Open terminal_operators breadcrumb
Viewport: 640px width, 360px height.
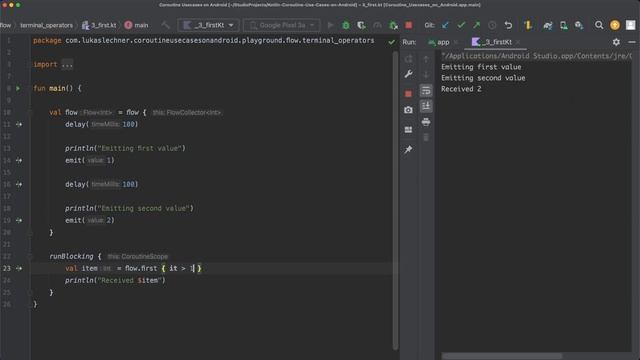[x=47, y=25]
